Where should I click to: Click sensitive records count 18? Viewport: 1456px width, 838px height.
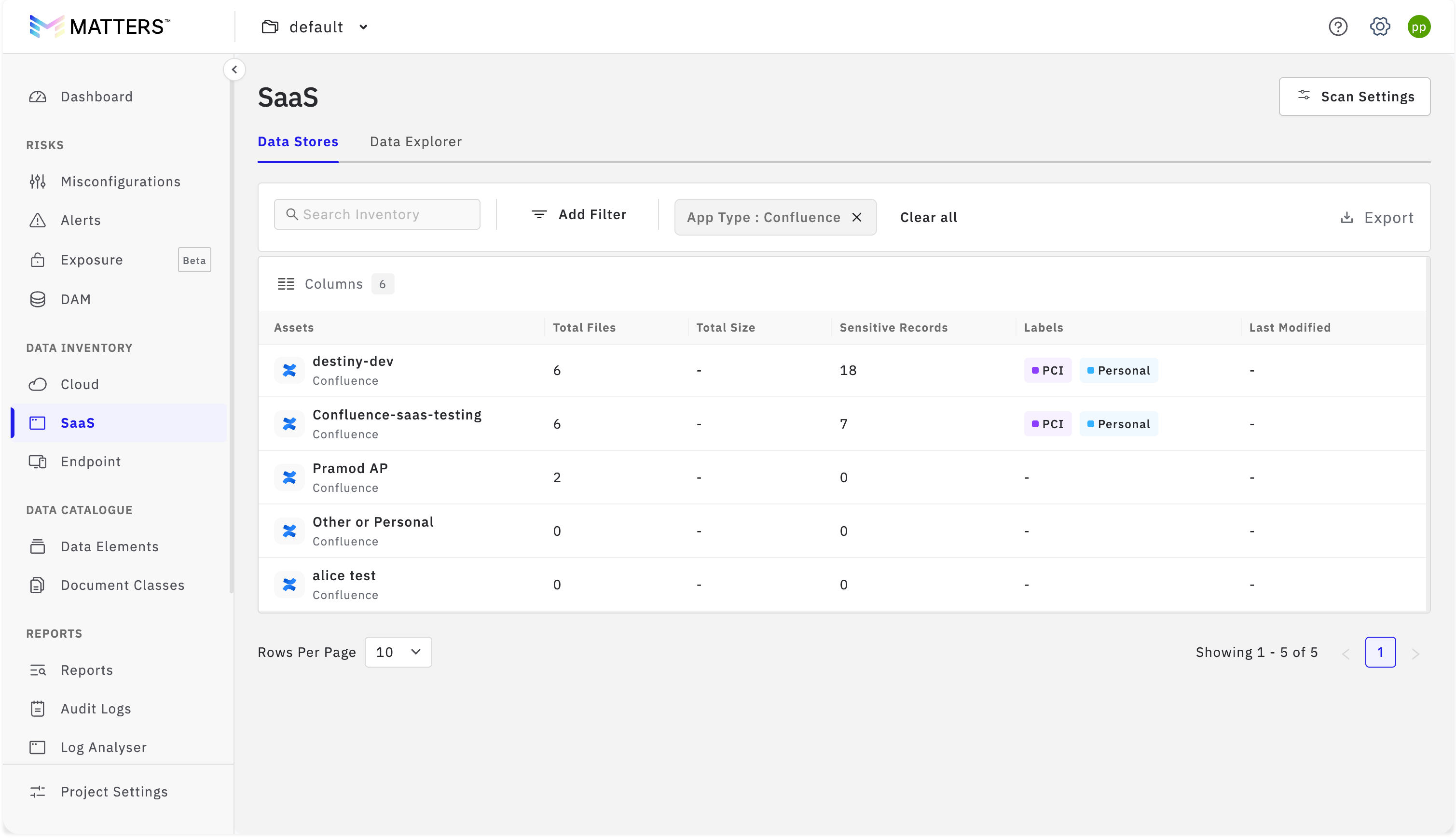click(848, 371)
